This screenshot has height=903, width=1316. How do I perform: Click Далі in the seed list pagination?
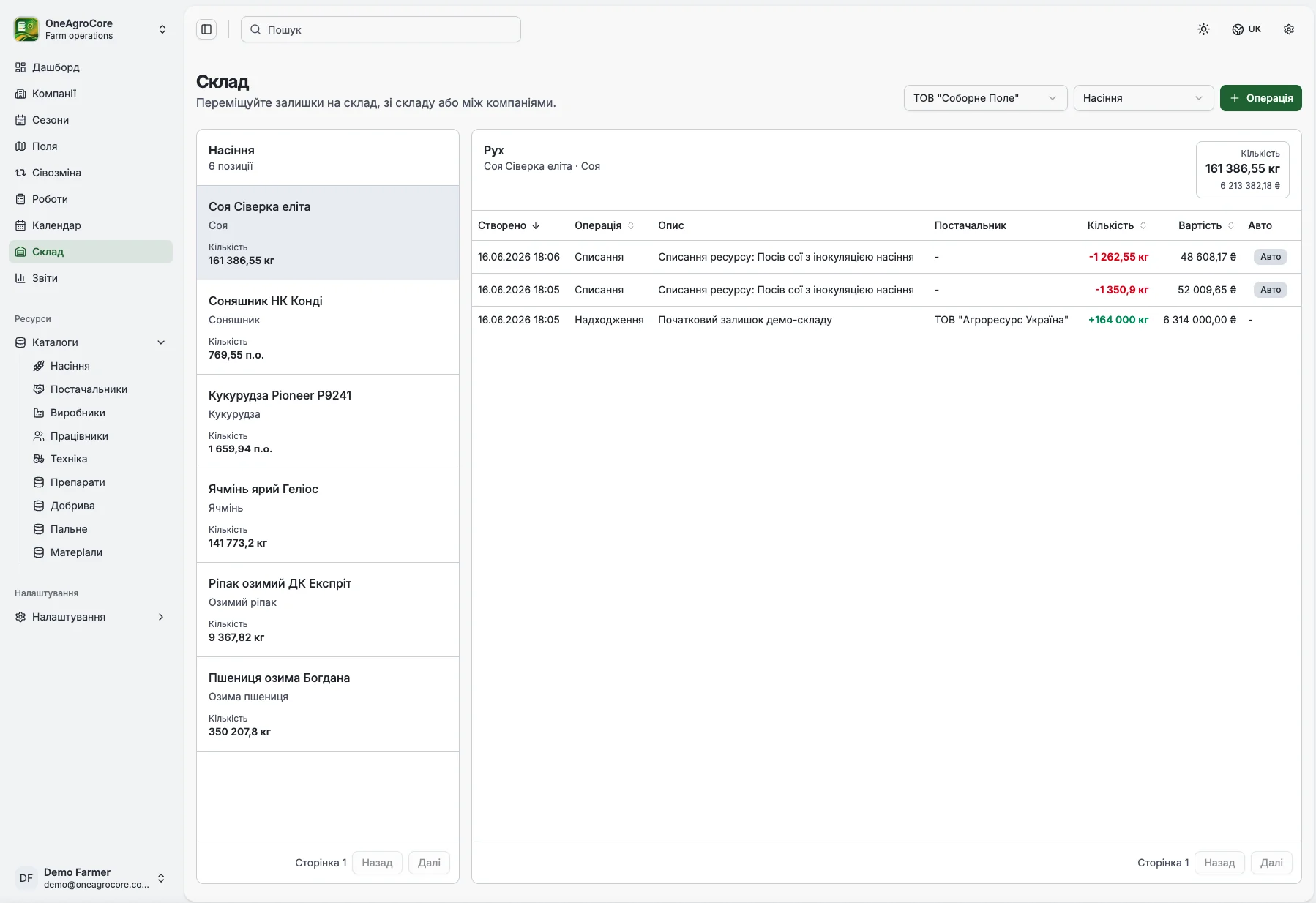(x=429, y=863)
